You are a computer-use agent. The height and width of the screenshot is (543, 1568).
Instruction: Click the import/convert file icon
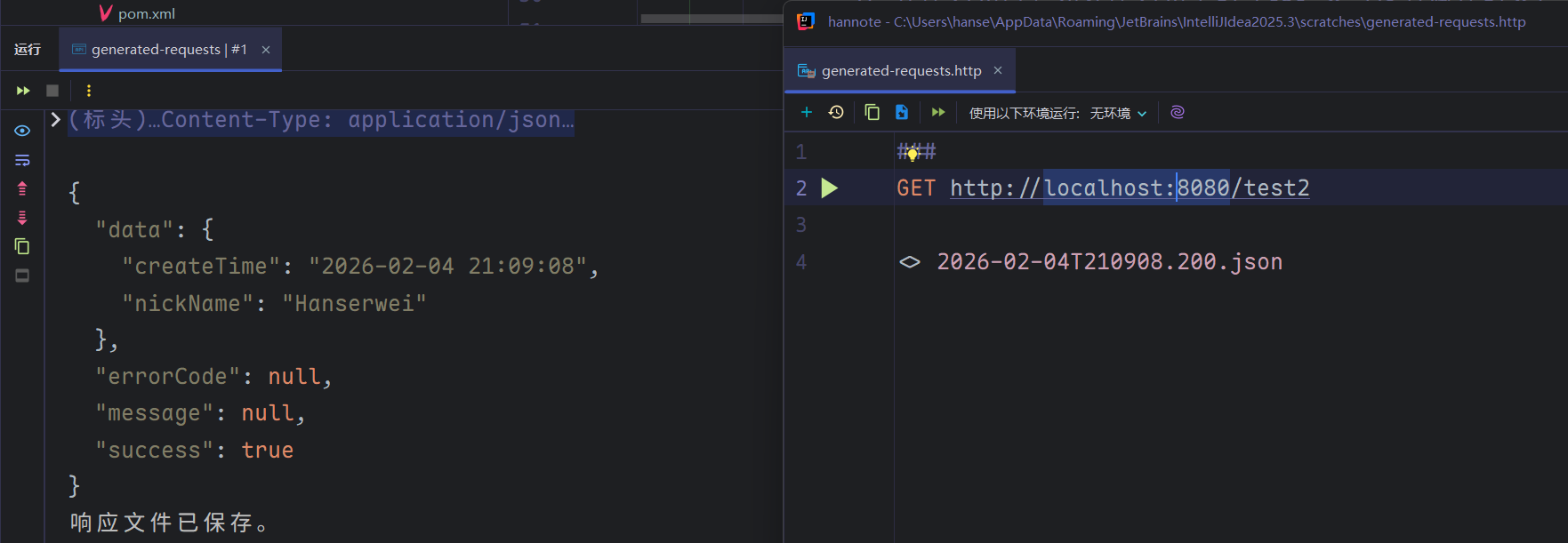click(x=901, y=112)
